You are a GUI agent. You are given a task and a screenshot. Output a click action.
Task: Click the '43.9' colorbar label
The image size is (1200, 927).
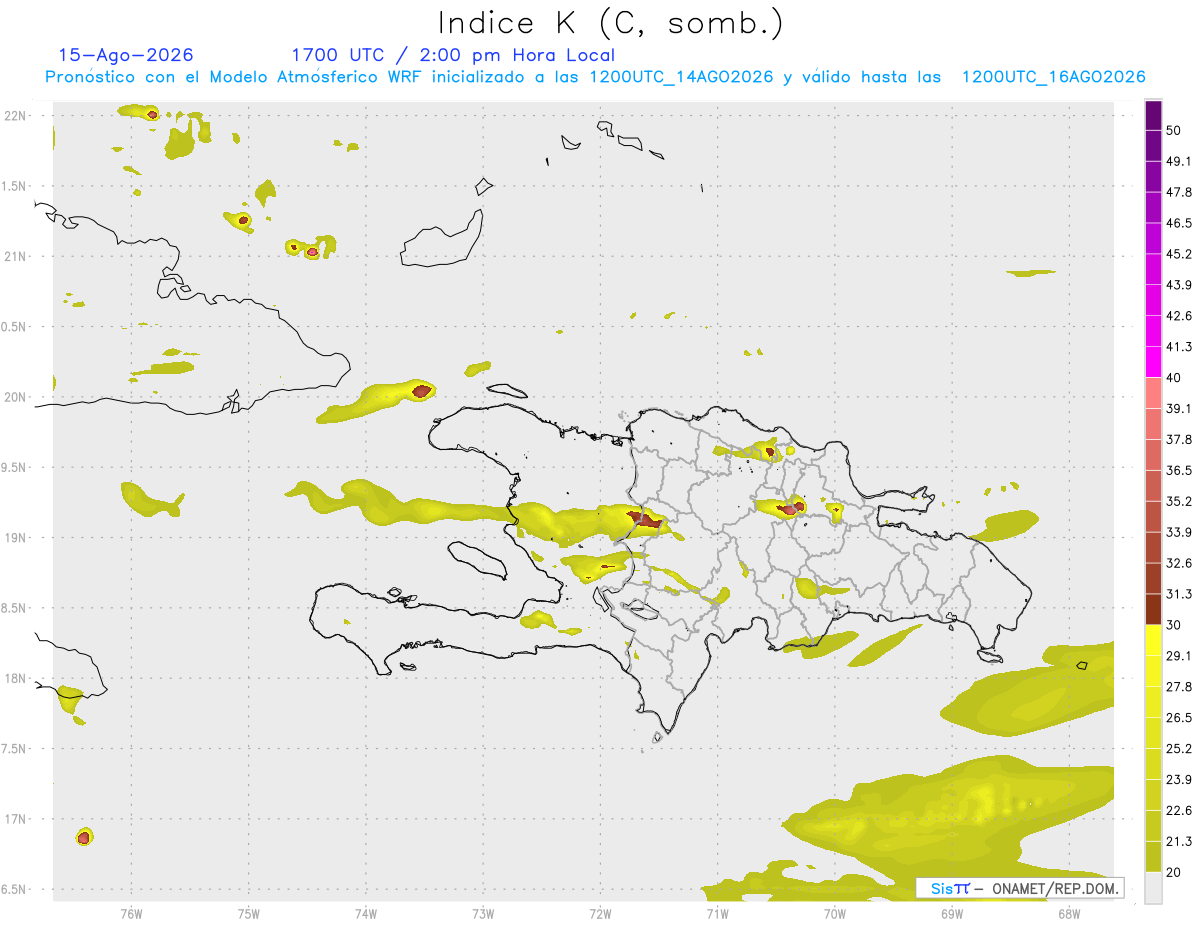coord(1179,285)
